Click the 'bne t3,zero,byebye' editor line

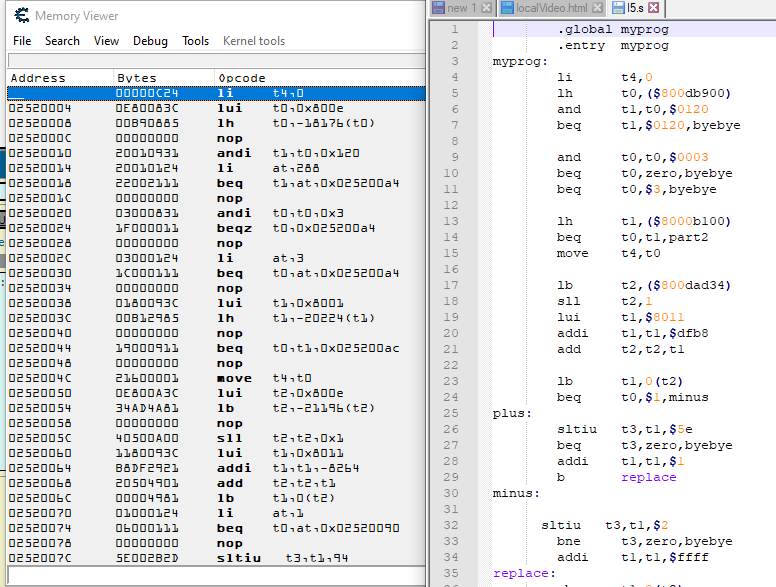click(x=645, y=541)
